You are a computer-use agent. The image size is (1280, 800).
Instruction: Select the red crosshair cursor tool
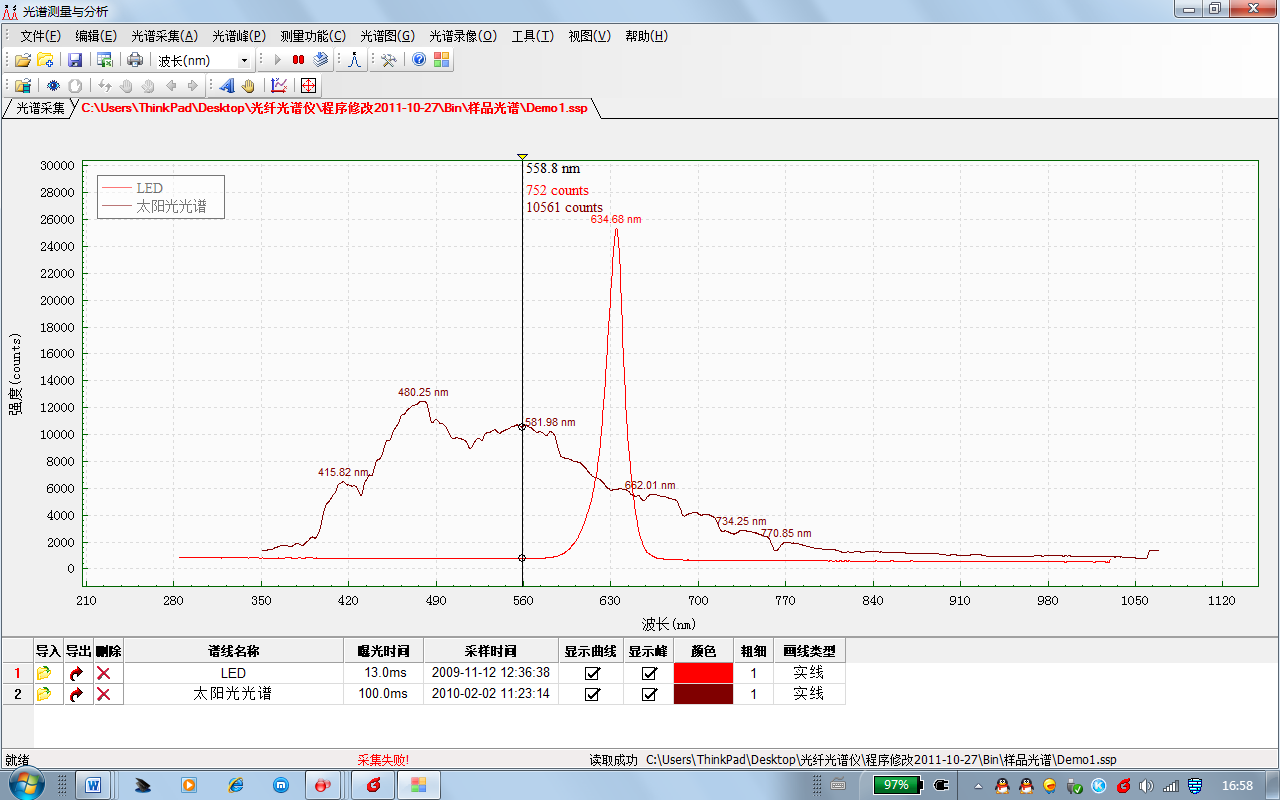click(x=308, y=86)
